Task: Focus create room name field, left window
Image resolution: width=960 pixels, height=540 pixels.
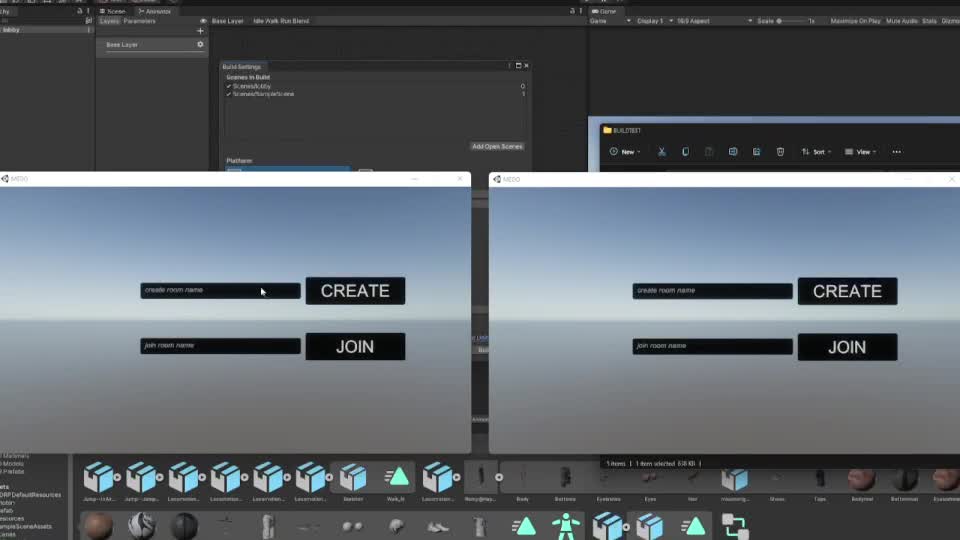Action: [220, 290]
